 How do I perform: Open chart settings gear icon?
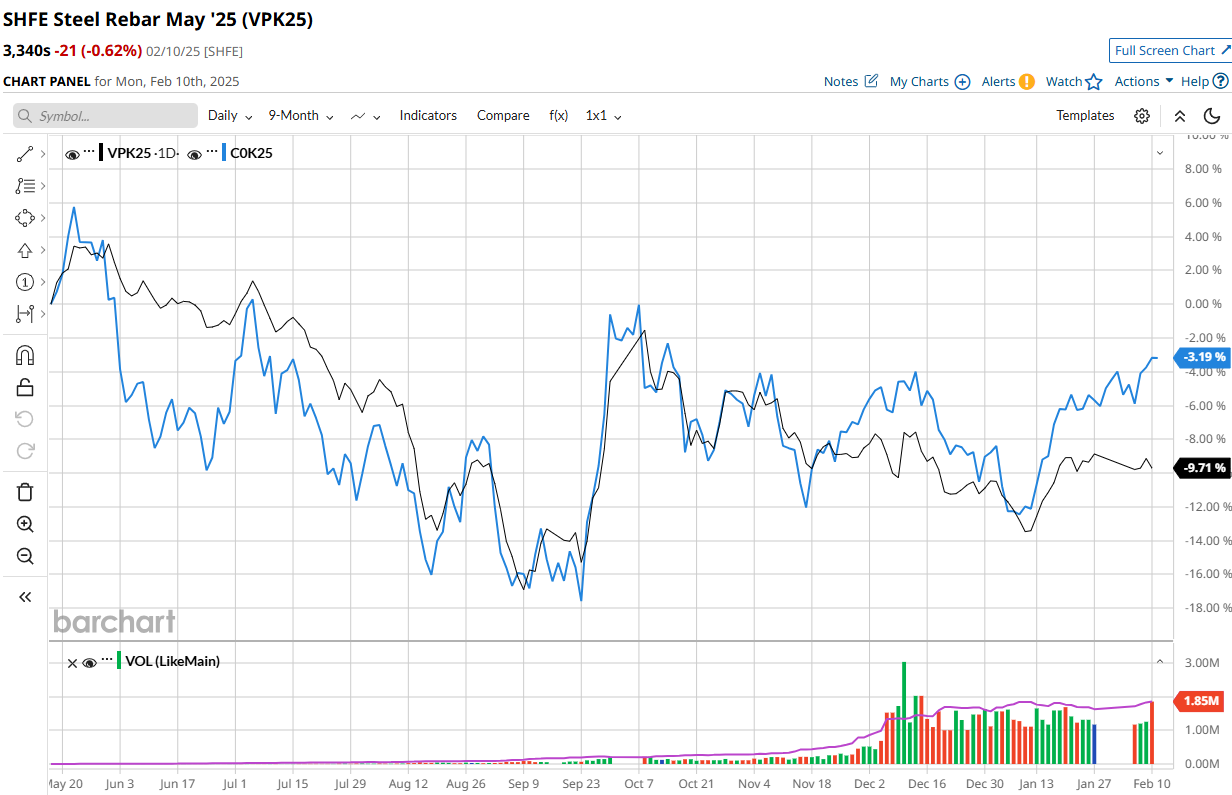click(x=1142, y=116)
